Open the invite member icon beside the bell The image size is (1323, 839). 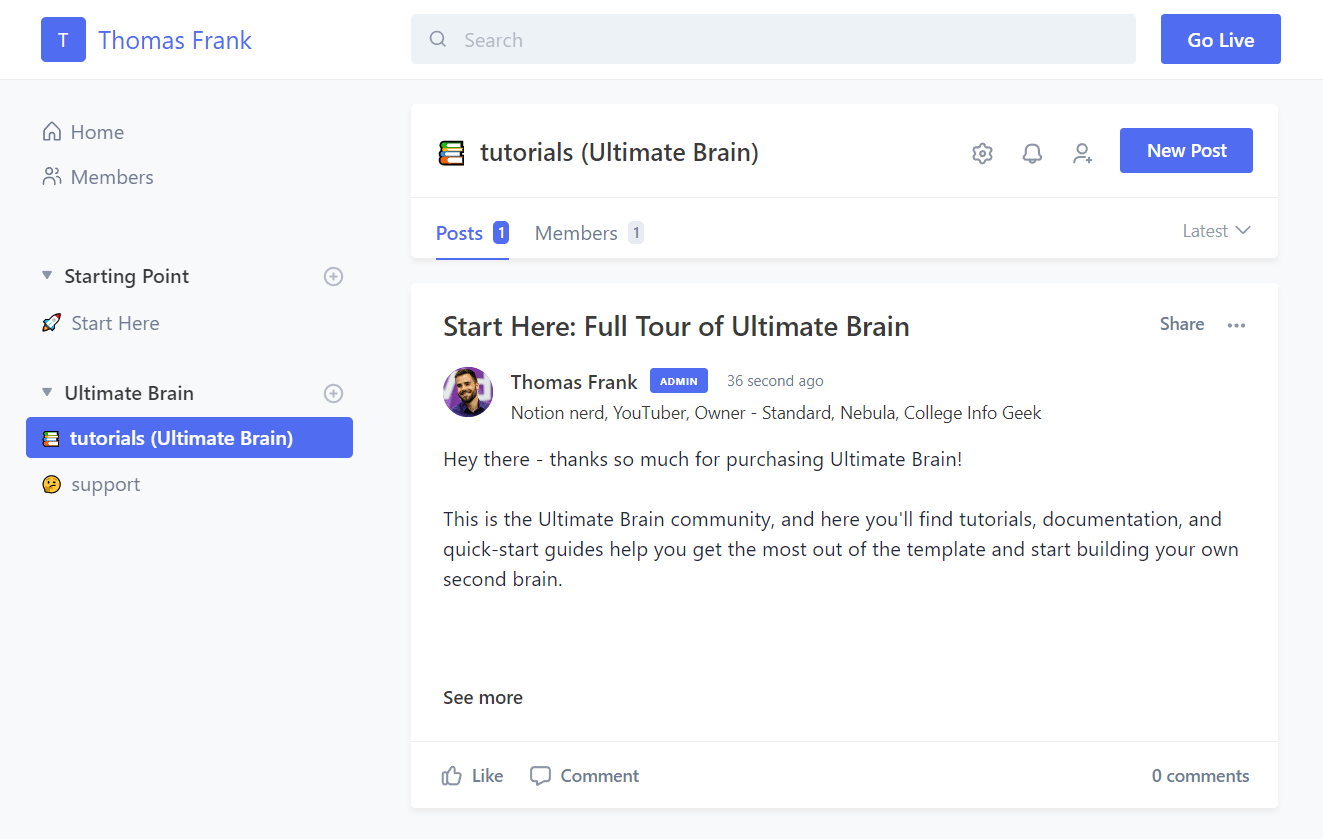(1082, 153)
